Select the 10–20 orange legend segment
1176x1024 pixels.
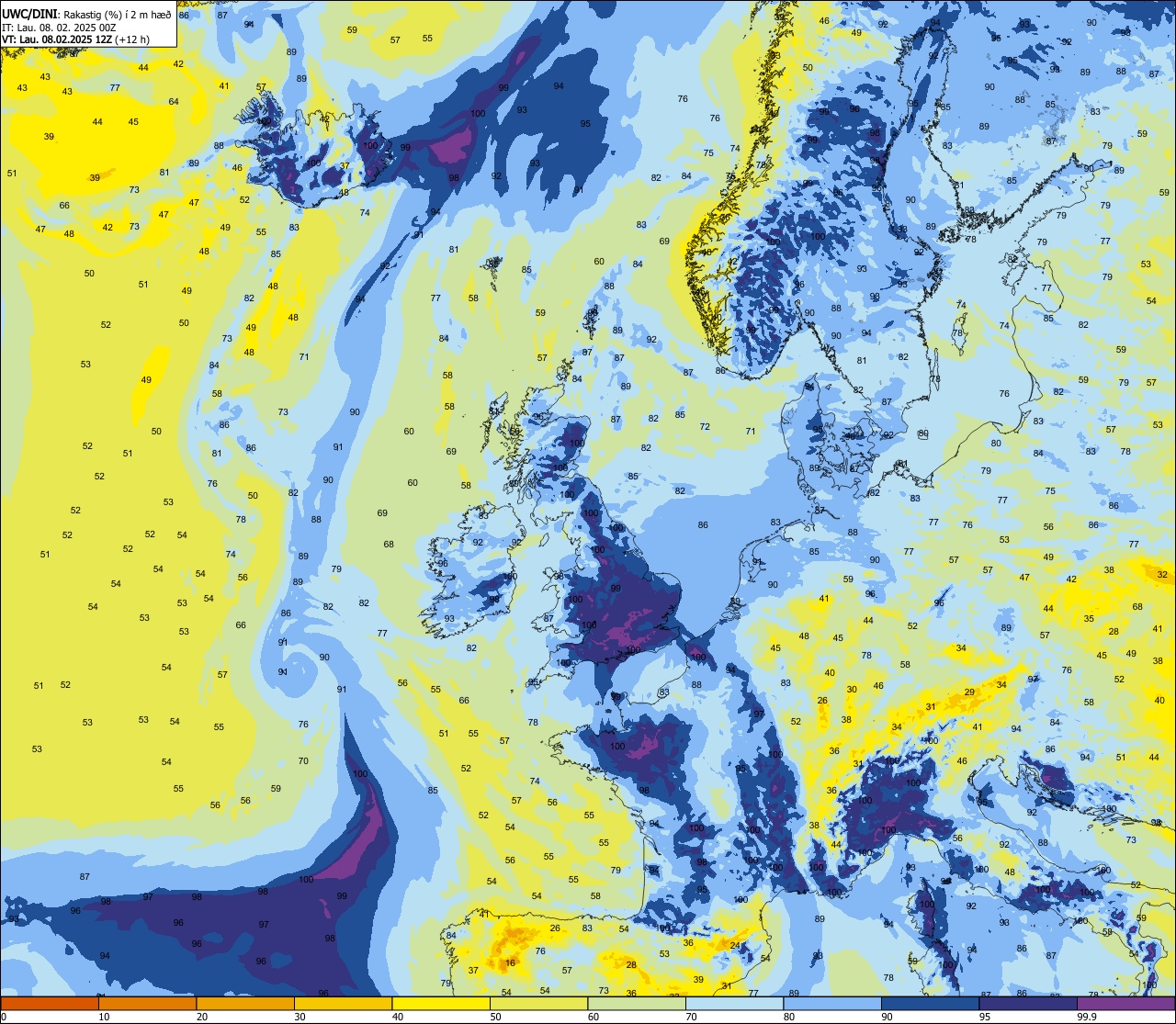[x=147, y=1004]
